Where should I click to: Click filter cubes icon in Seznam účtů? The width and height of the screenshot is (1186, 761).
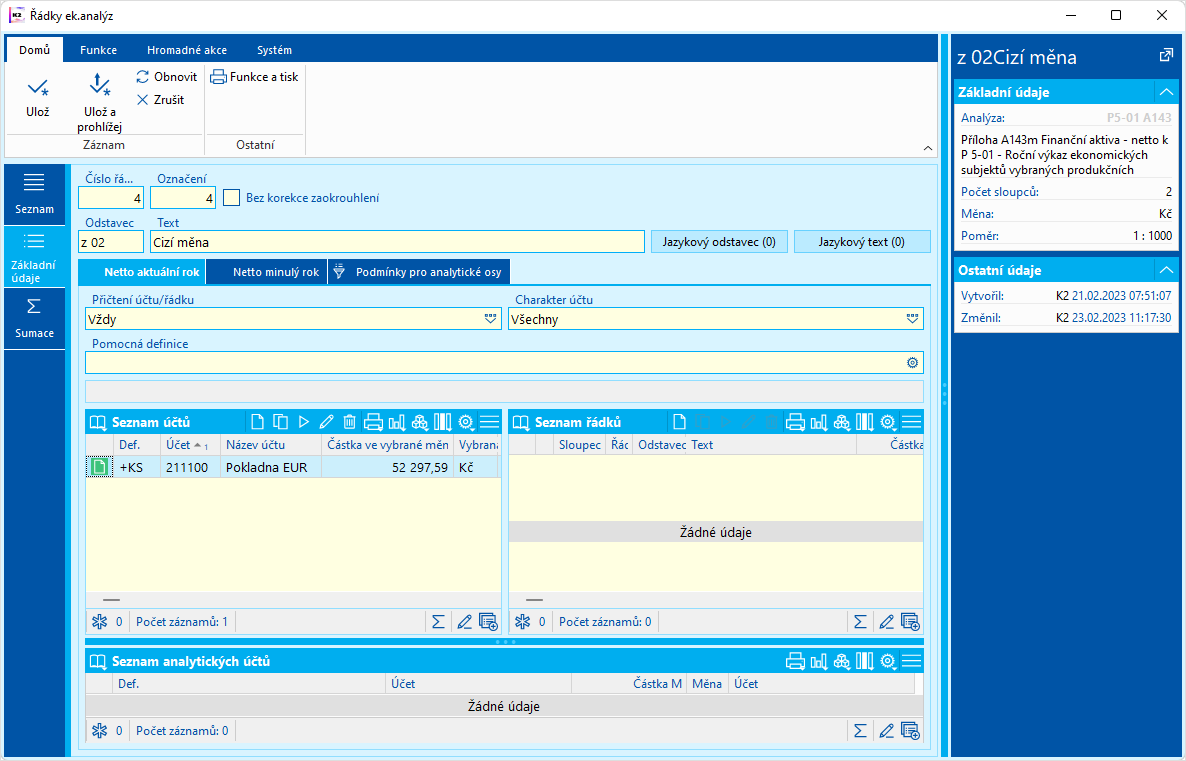click(420, 422)
